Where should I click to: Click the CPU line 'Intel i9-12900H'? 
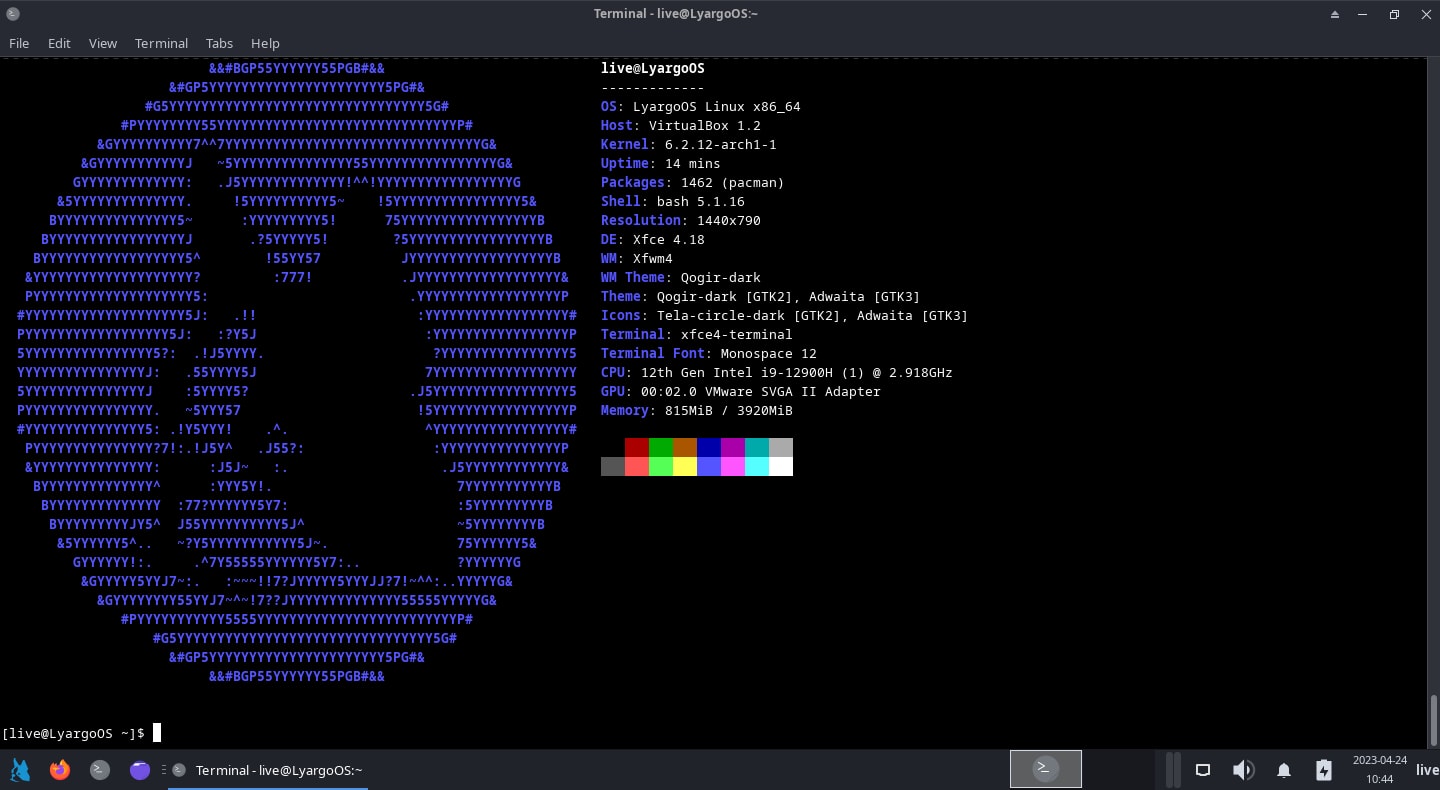[x=777, y=372]
